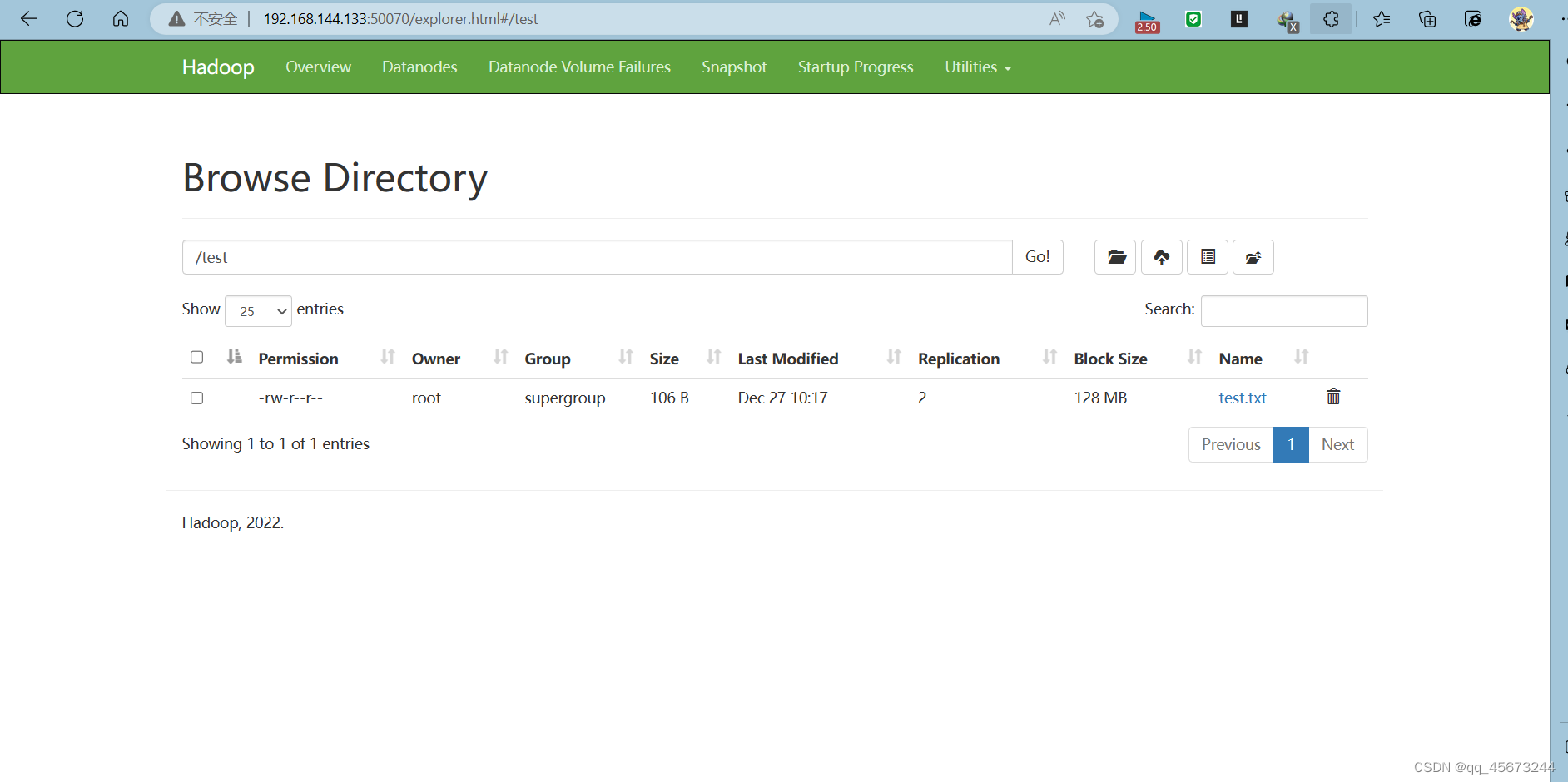The width and height of the screenshot is (1568, 782).
Task: Open the browser extensions puzzle icon
Action: pos(1331,18)
